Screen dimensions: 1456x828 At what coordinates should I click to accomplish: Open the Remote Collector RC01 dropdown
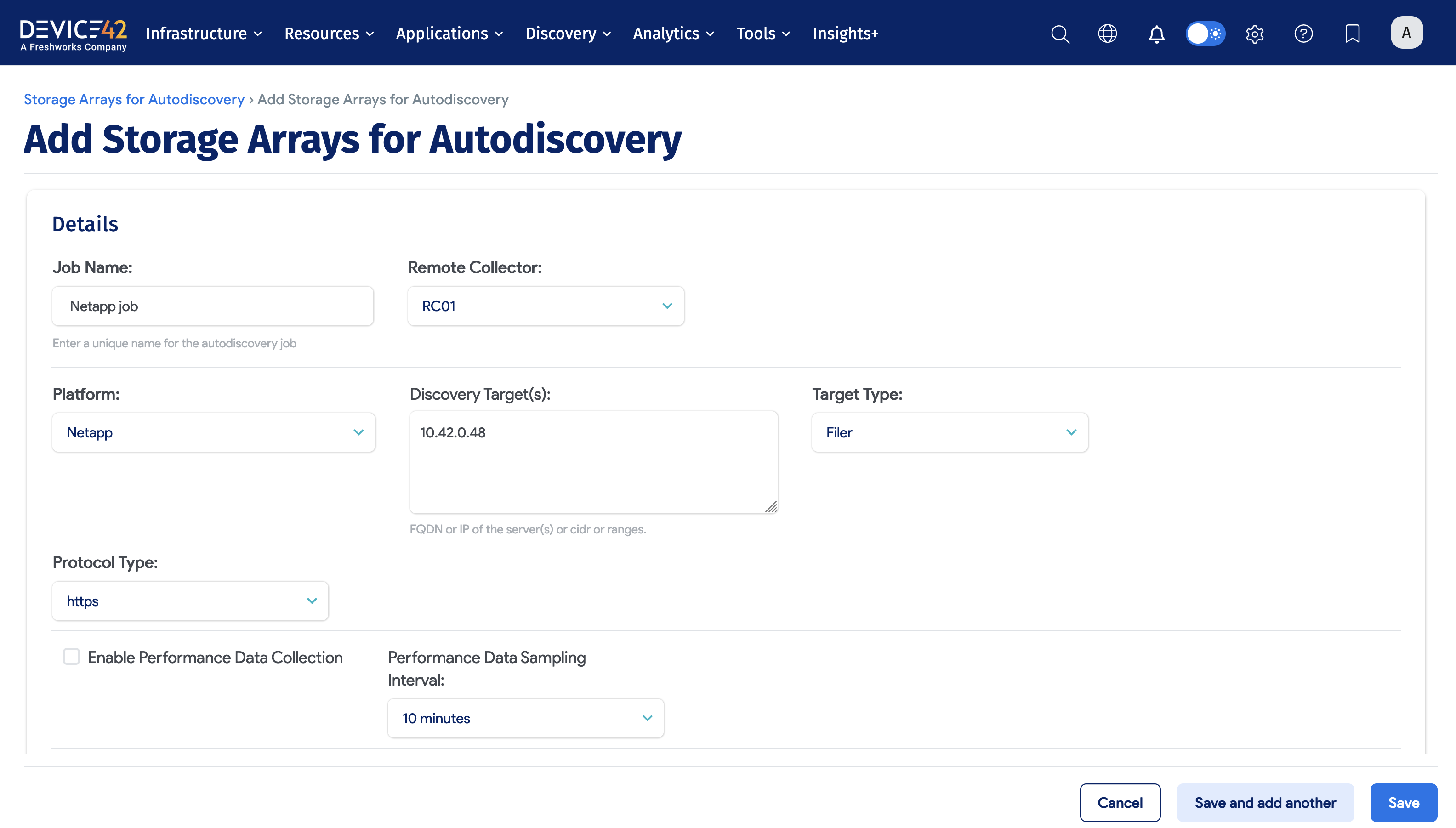tap(546, 306)
